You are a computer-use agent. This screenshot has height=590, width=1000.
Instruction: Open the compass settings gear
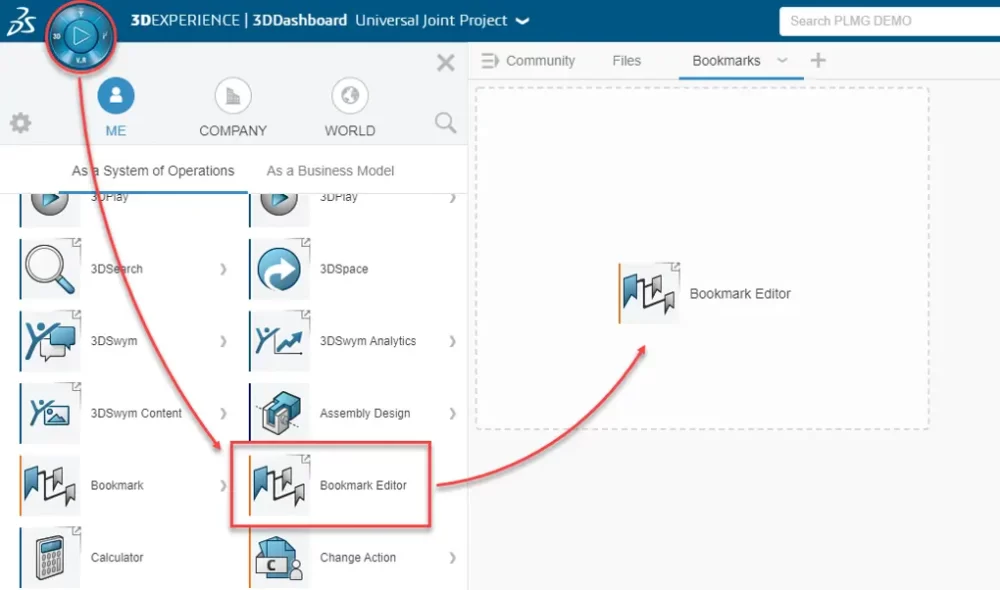click(20, 122)
